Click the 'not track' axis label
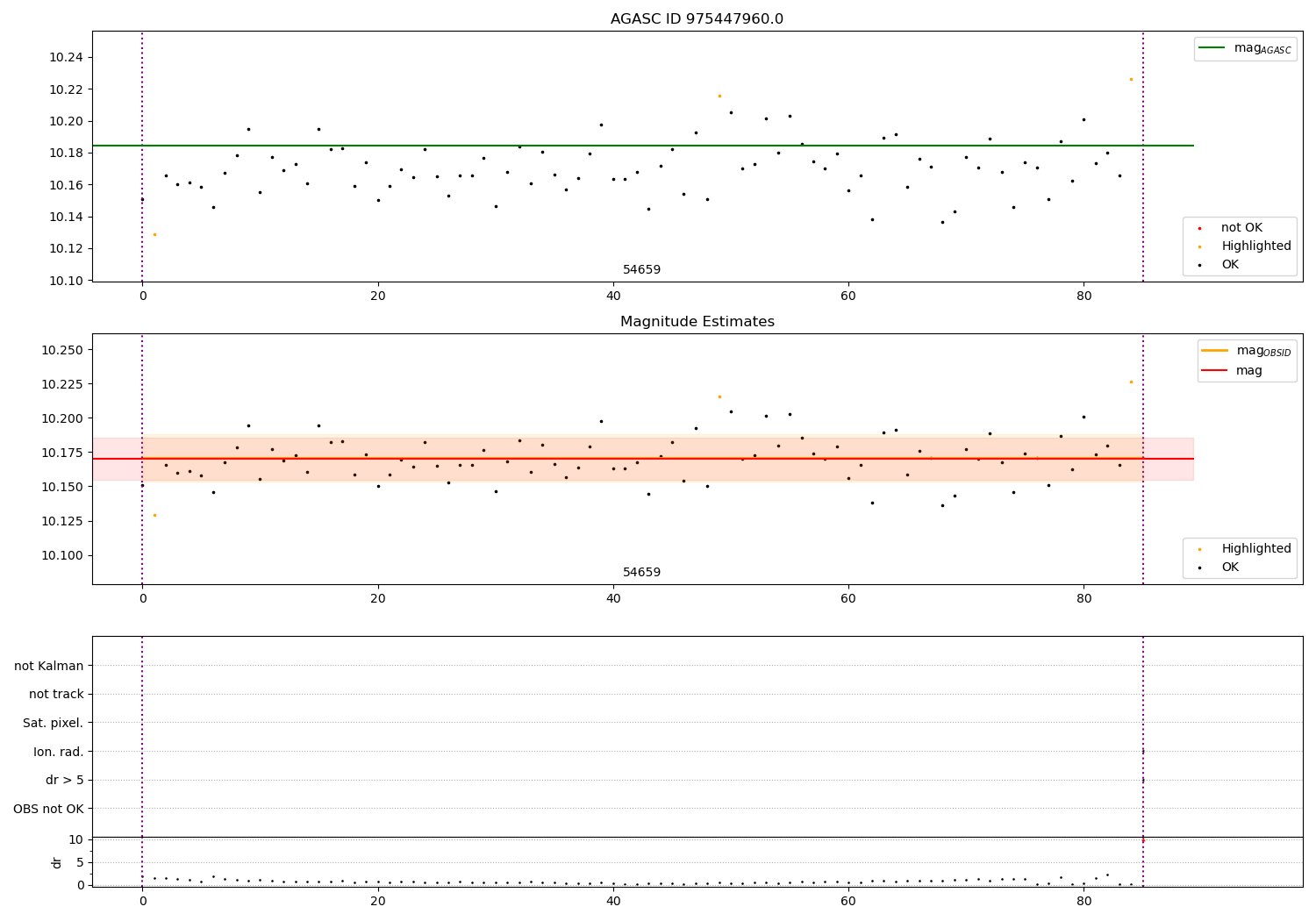Screen dimensions: 1316x921 (56, 694)
